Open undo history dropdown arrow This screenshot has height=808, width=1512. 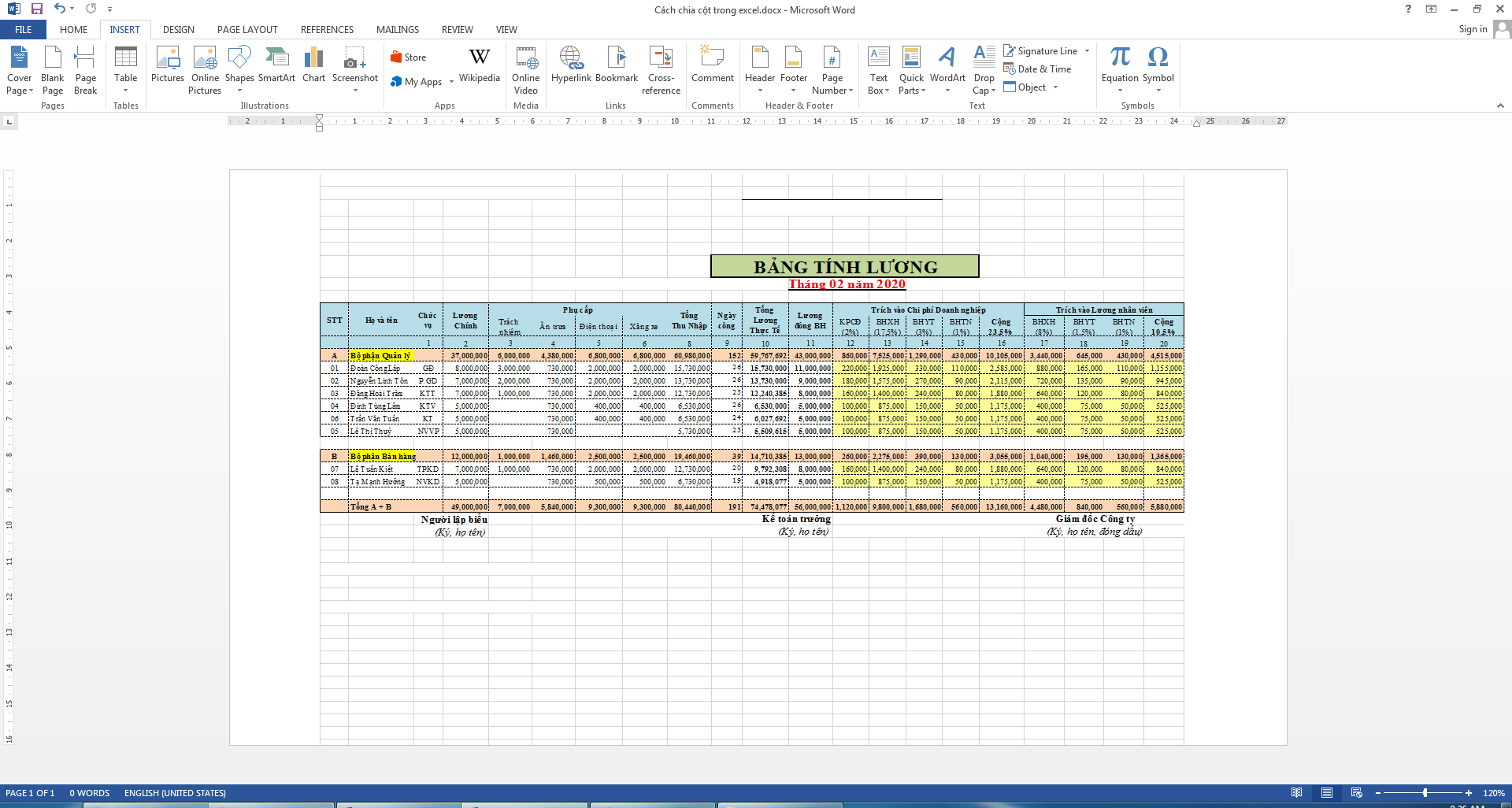[x=72, y=9]
